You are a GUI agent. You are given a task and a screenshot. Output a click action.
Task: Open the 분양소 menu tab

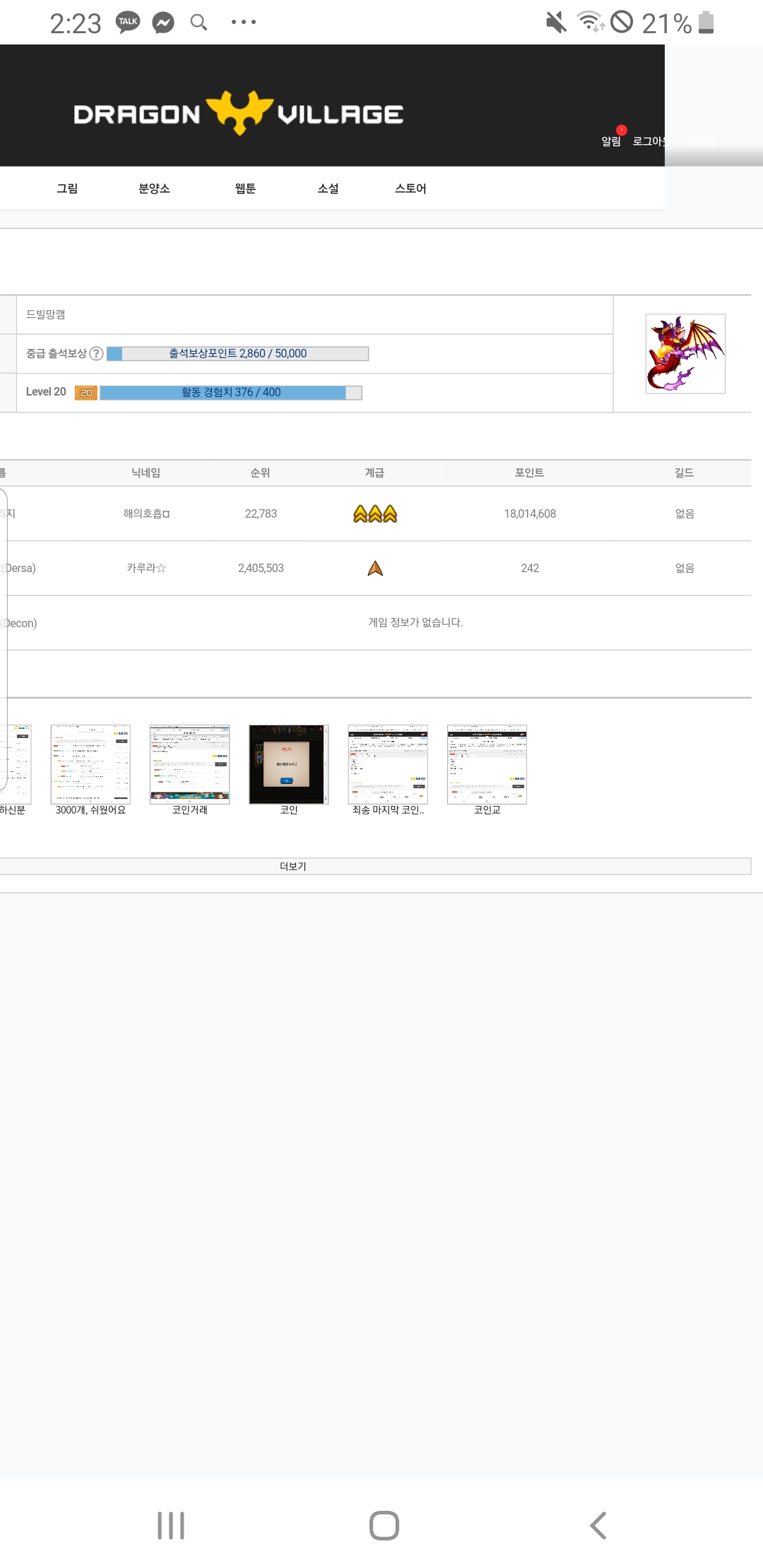pyautogui.click(x=154, y=189)
